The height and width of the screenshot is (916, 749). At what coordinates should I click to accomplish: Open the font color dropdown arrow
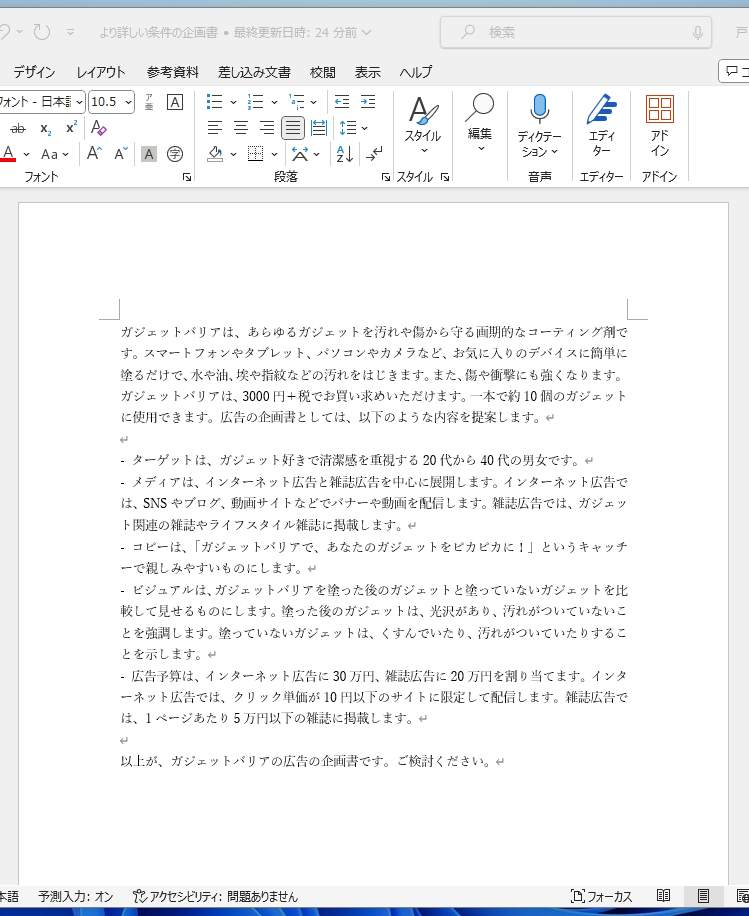(x=26, y=154)
